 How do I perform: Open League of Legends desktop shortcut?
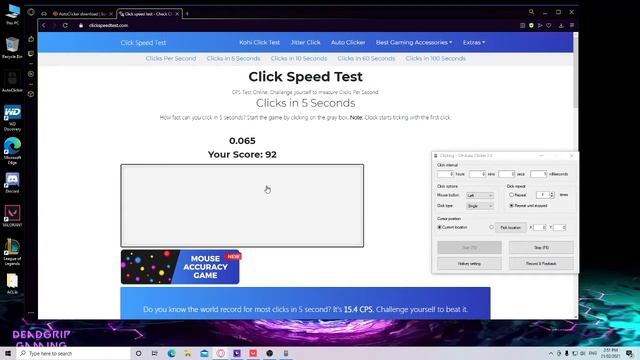pyautogui.click(x=12, y=252)
